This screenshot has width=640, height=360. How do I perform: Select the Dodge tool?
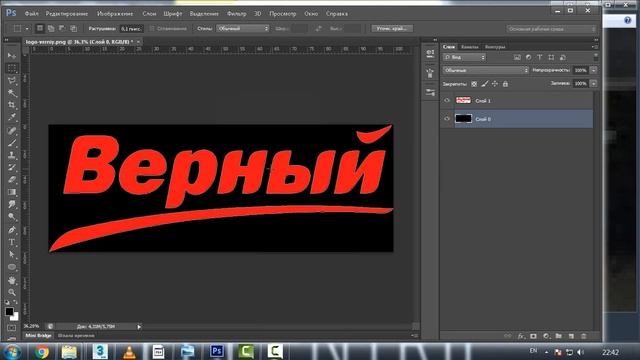12,217
